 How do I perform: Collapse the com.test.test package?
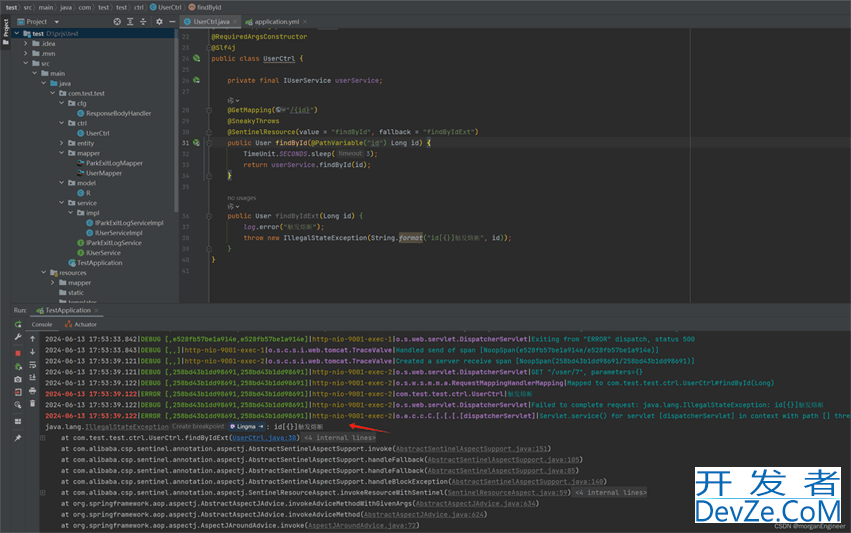coord(53,93)
